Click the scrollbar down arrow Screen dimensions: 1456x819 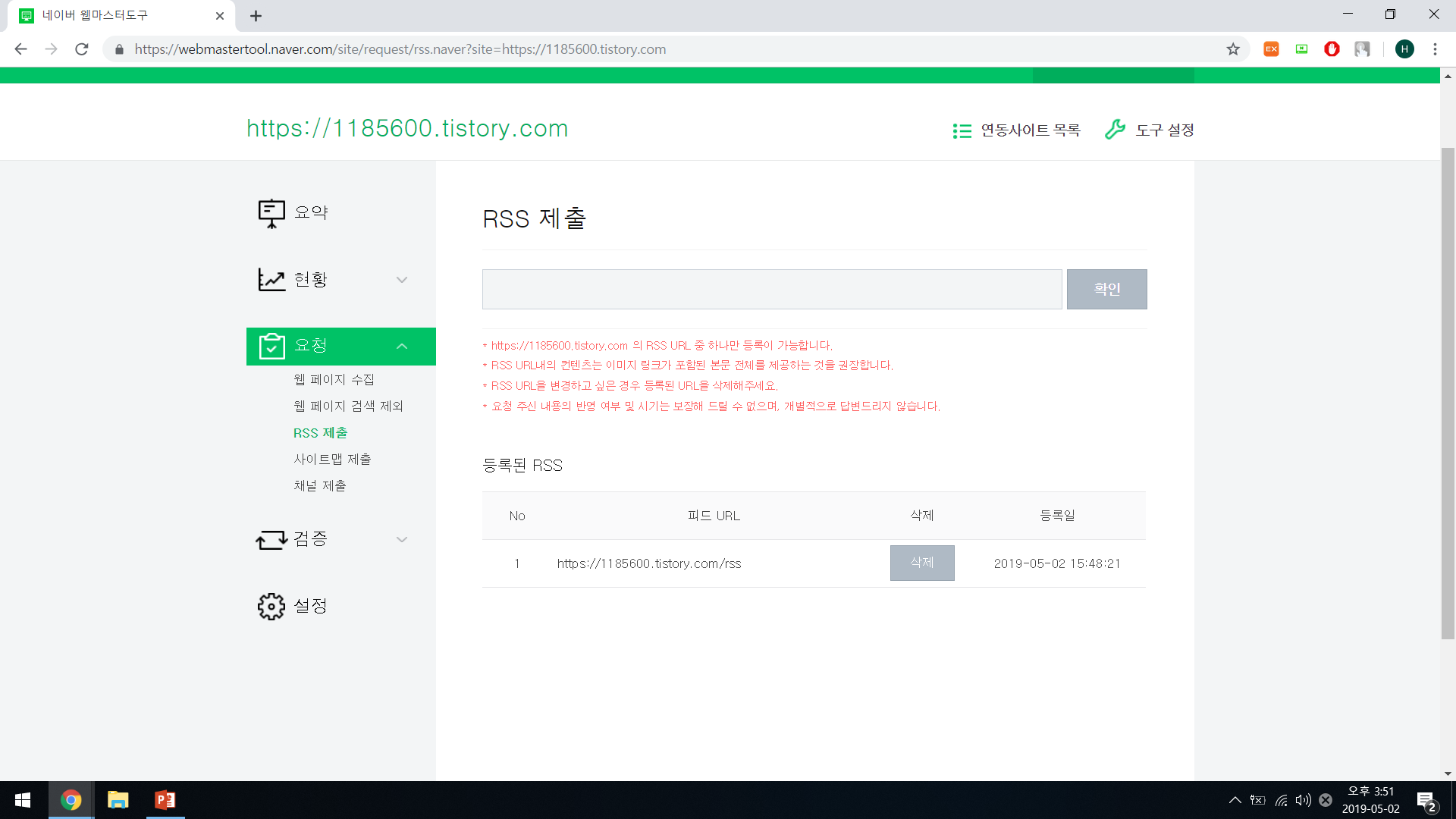(x=1448, y=773)
